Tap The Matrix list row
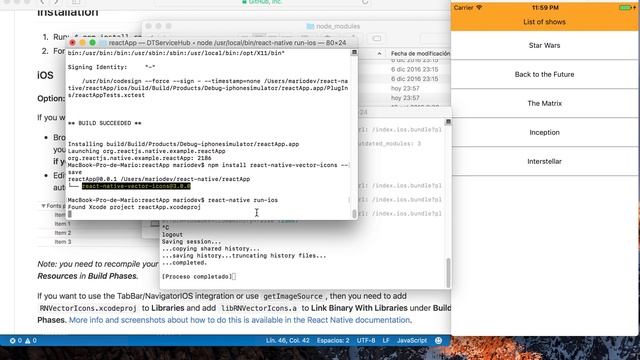The width and height of the screenshot is (640, 360). [x=544, y=103]
